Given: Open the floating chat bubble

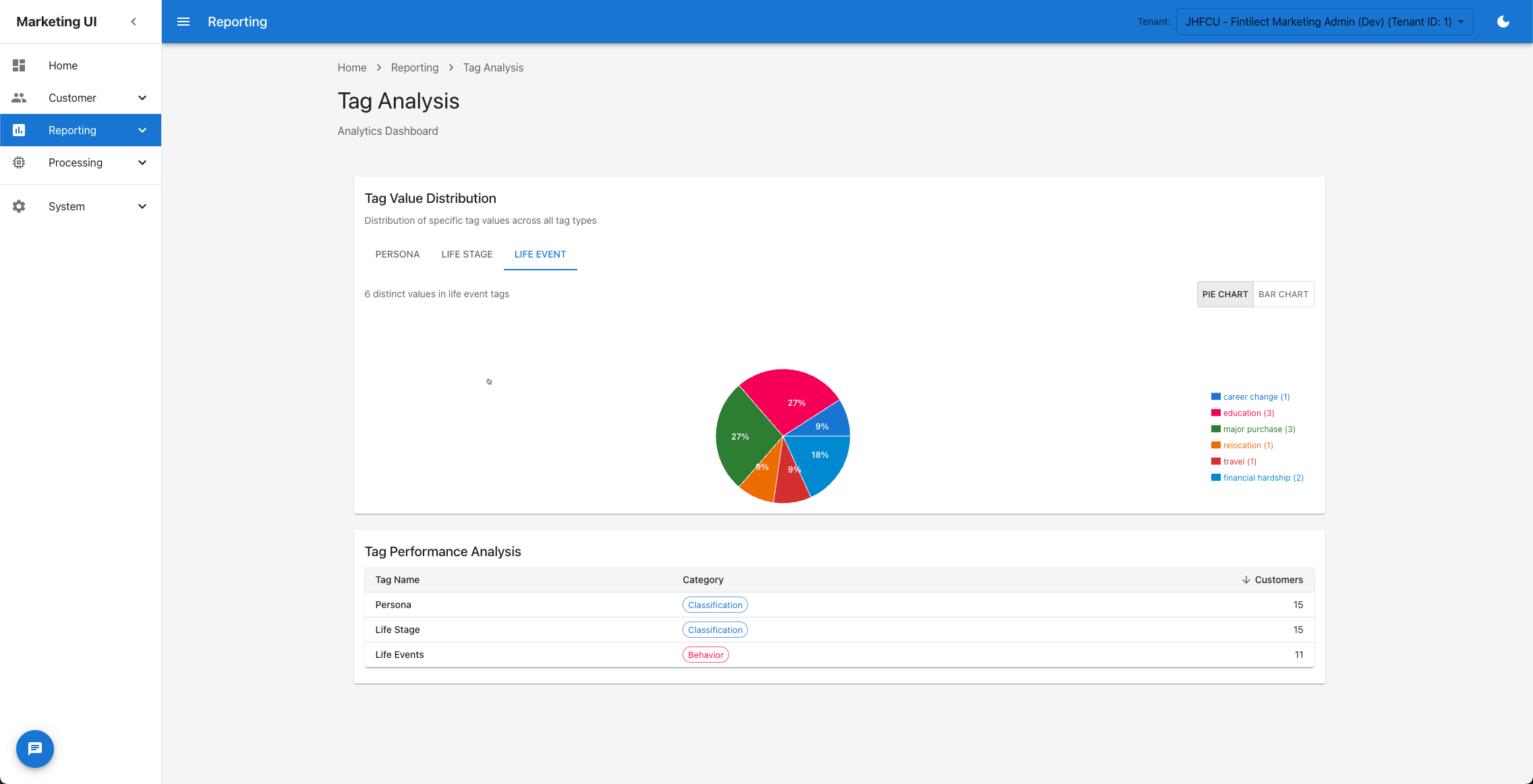Looking at the screenshot, I should tap(34, 748).
